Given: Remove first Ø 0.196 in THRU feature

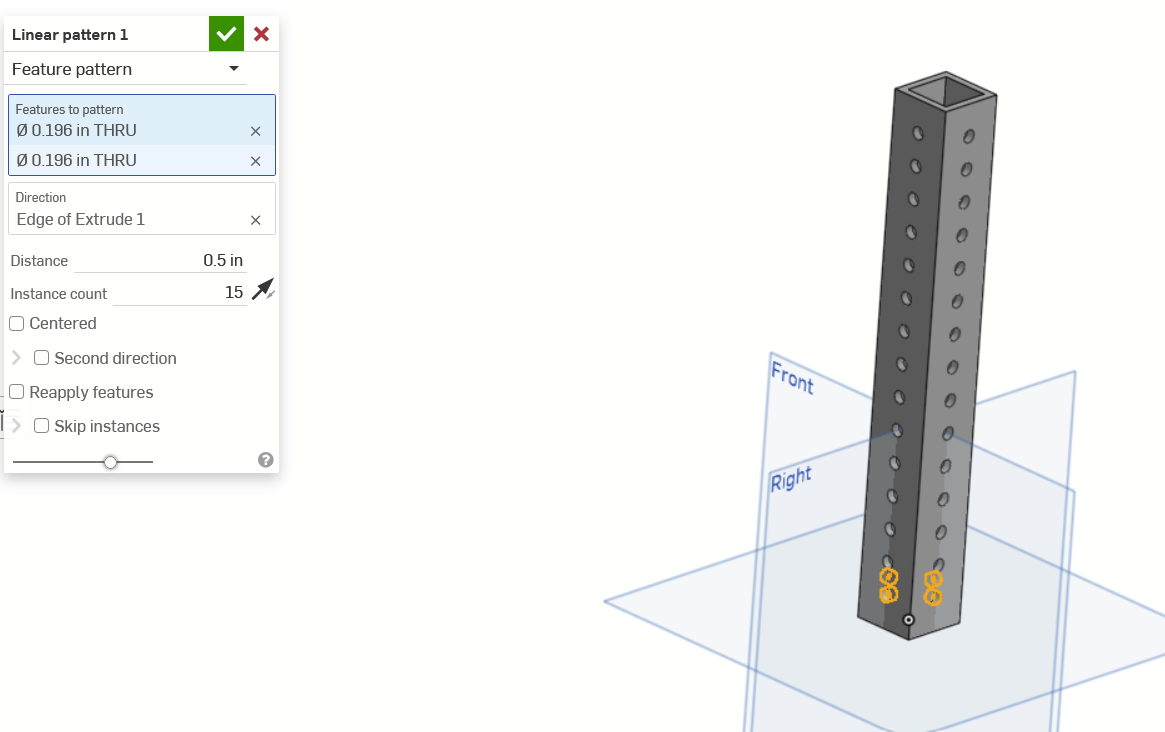Looking at the screenshot, I should point(256,132).
